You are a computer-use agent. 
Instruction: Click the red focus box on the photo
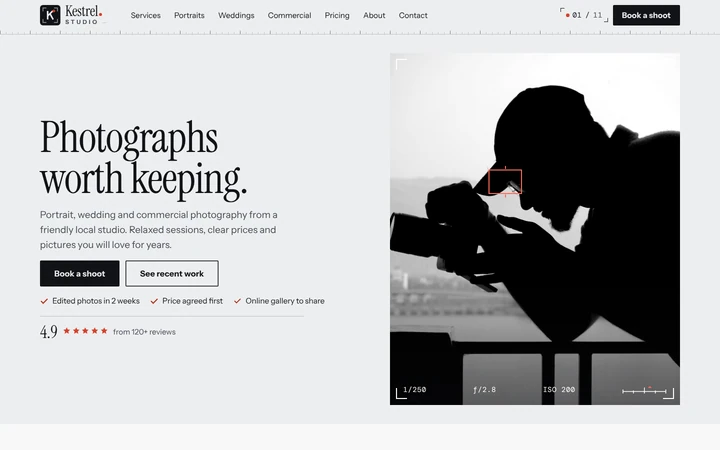click(505, 182)
